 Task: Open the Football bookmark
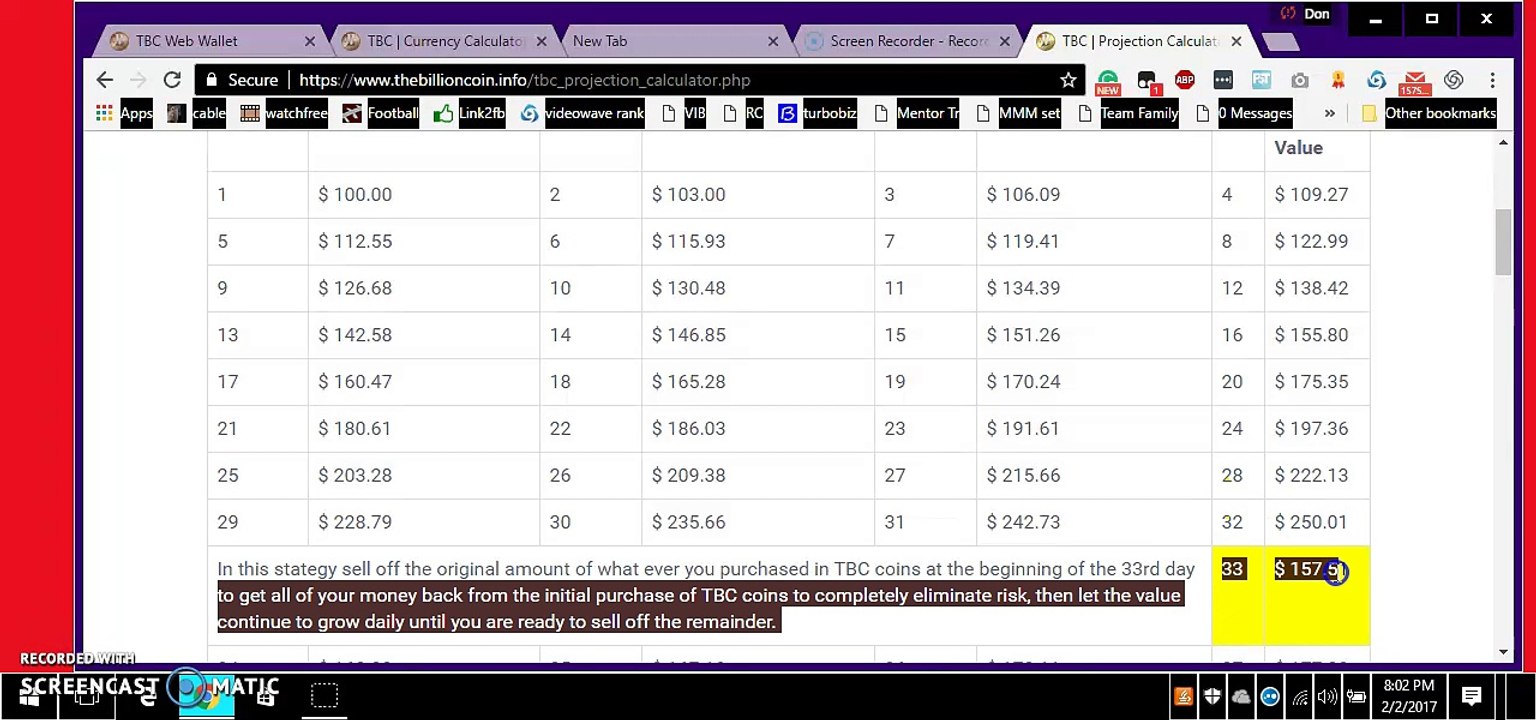coord(380,113)
